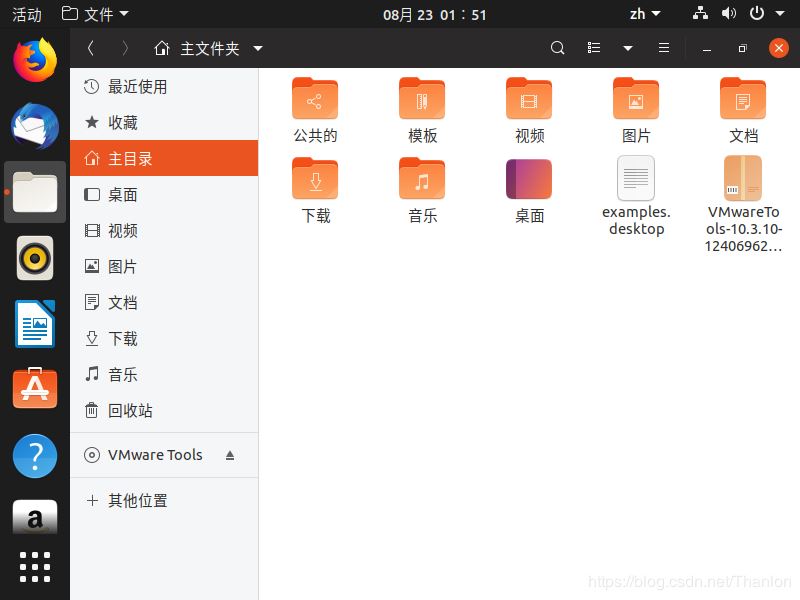The height and width of the screenshot is (600, 800).
Task: Eject the VMware Tools disc
Action: tap(230, 455)
